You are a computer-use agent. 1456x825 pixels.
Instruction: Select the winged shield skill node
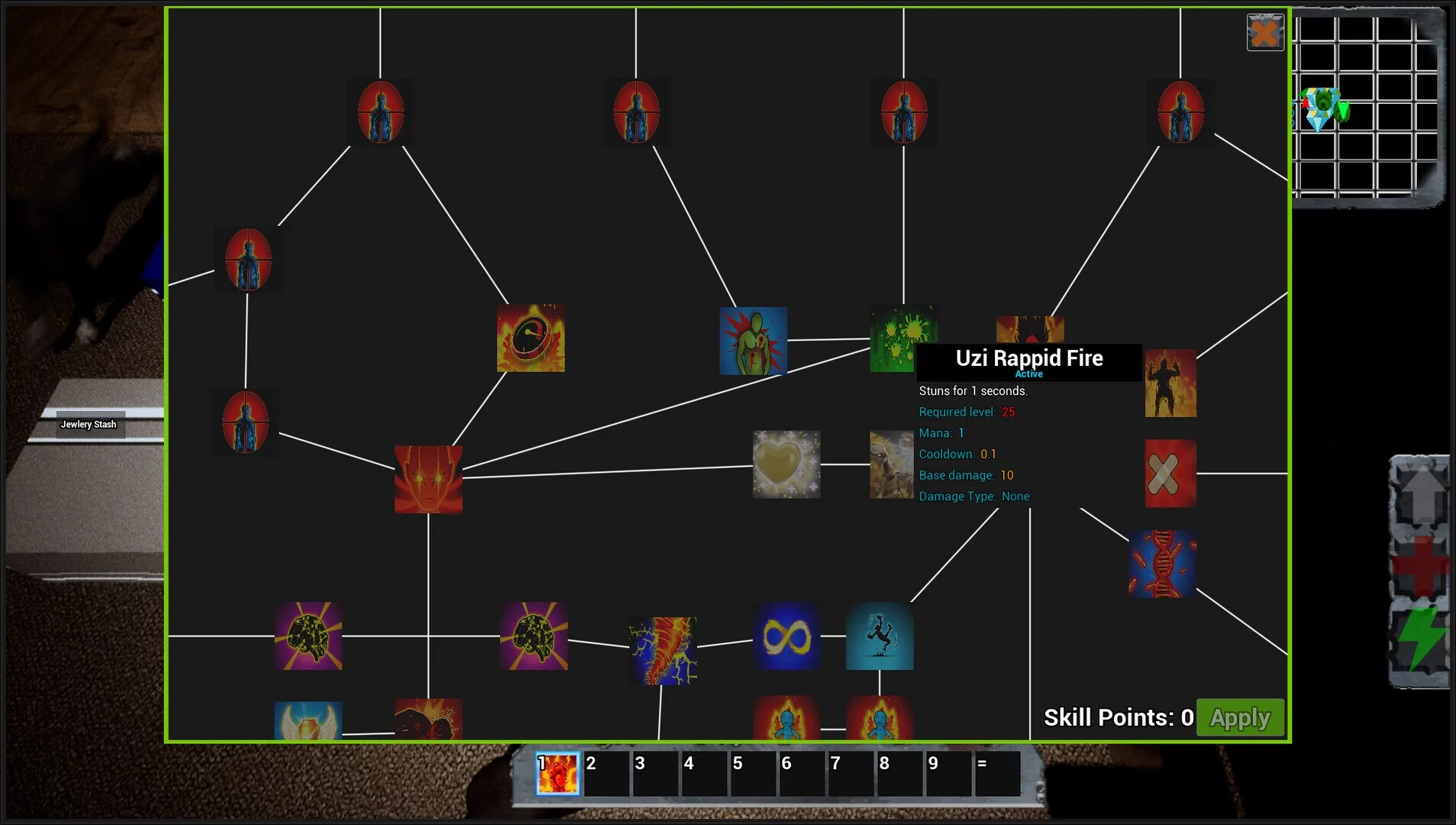308,720
